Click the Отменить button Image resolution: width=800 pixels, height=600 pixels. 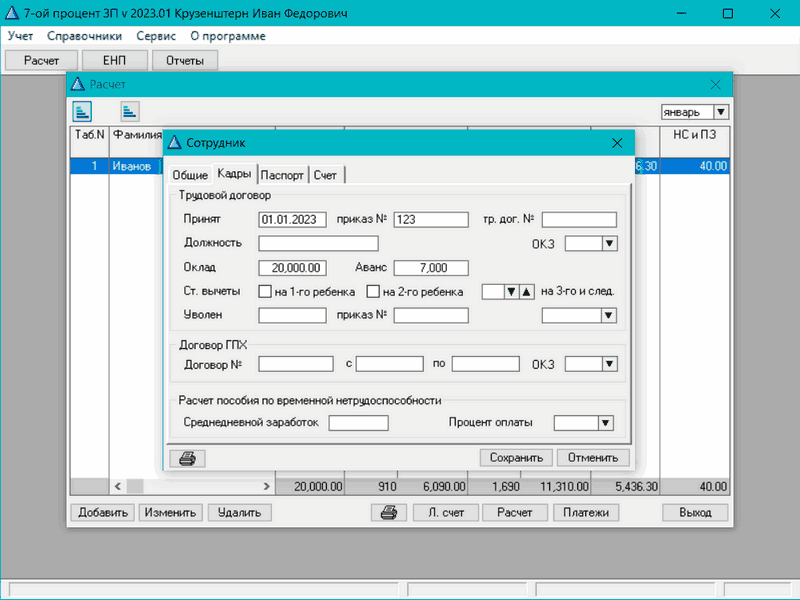593,458
